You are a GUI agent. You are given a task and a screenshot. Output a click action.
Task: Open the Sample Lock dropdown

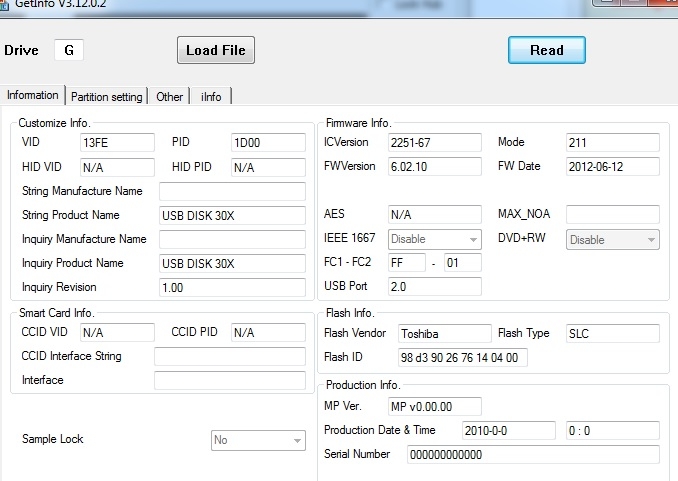point(258,440)
